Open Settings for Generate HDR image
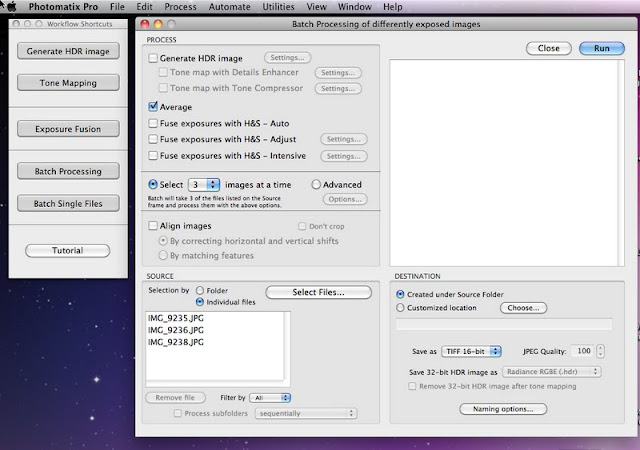The width and height of the screenshot is (640, 450). (287, 58)
